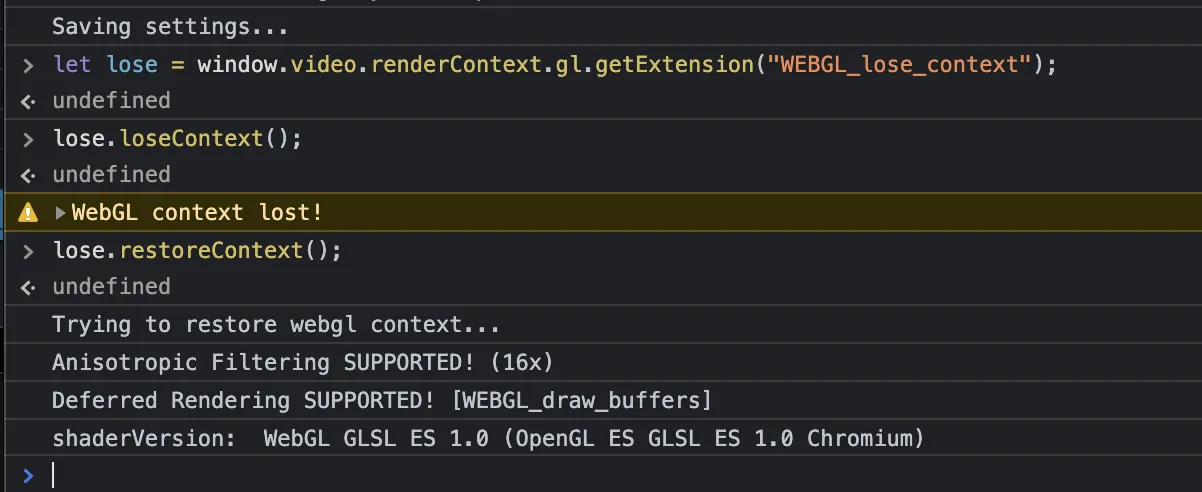Focus the empty console input line
Viewport: 1202px width, 492px height.
click(x=600, y=475)
